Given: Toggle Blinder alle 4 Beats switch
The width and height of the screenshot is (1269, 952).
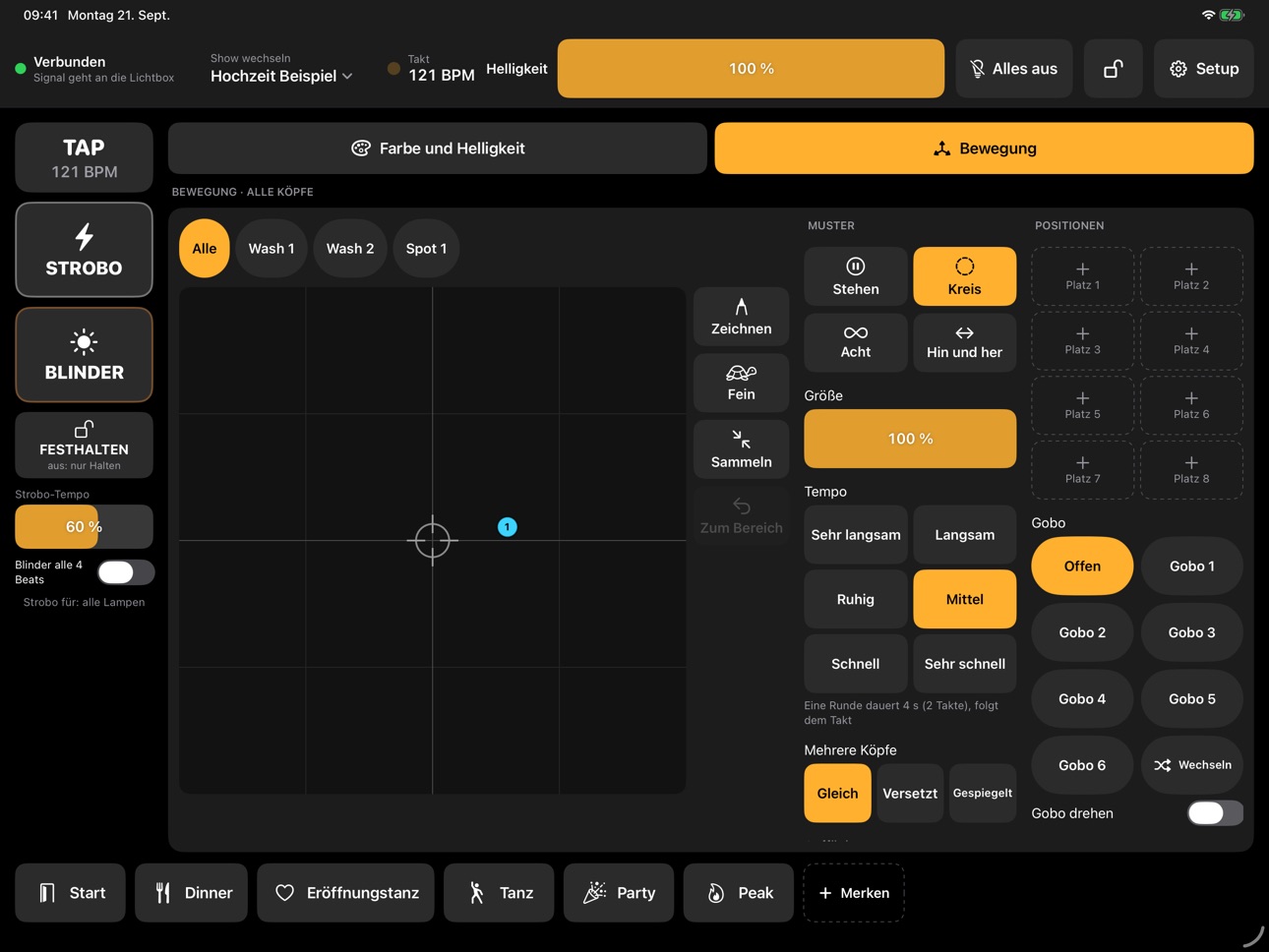Looking at the screenshot, I should pos(126,572).
